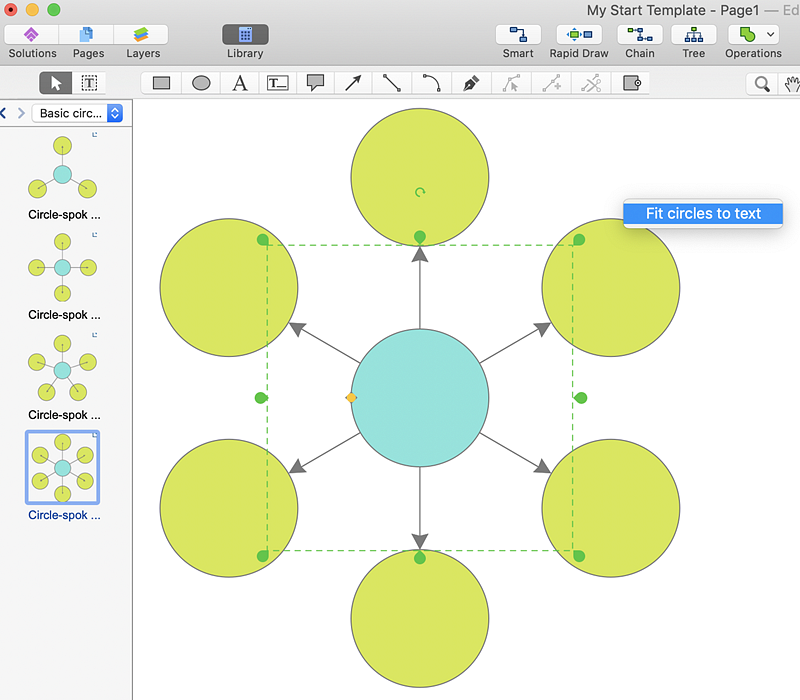Viewport: 800px width, 700px height.
Task: Select the Ellipse shape tool
Action: 201,84
